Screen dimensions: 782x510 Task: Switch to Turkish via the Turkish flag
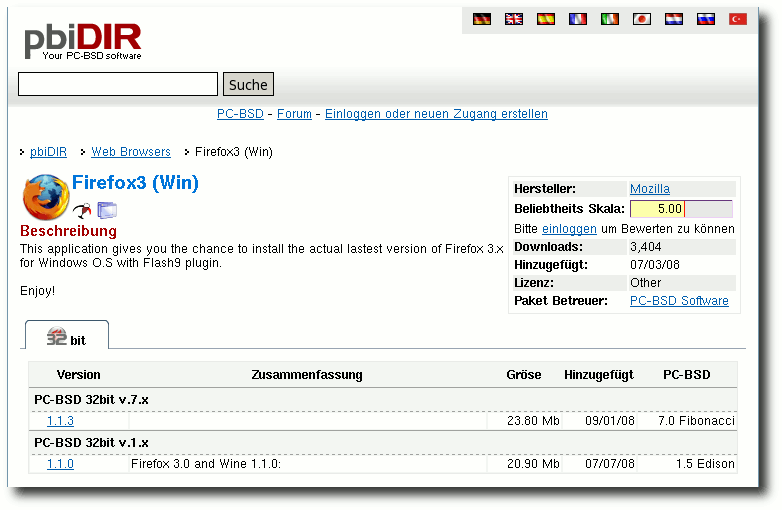tap(738, 19)
